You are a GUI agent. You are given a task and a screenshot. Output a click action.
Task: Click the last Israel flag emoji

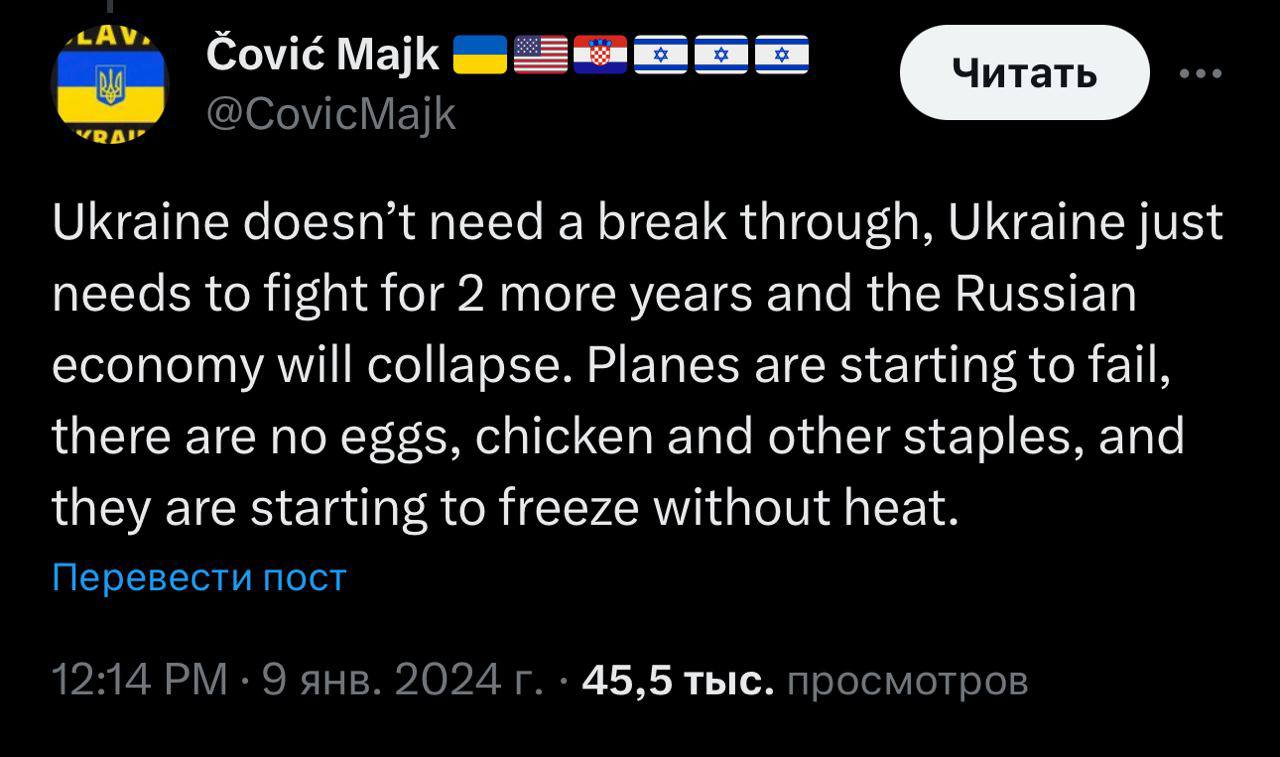[781, 56]
